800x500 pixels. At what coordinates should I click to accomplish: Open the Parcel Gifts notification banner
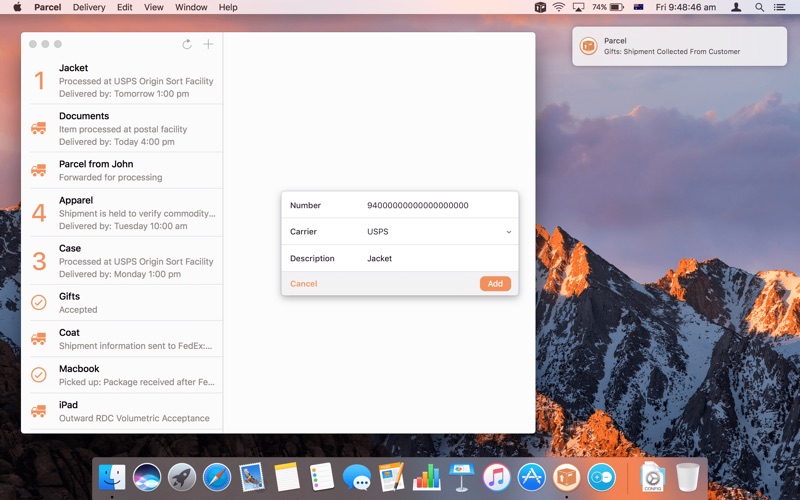point(679,46)
